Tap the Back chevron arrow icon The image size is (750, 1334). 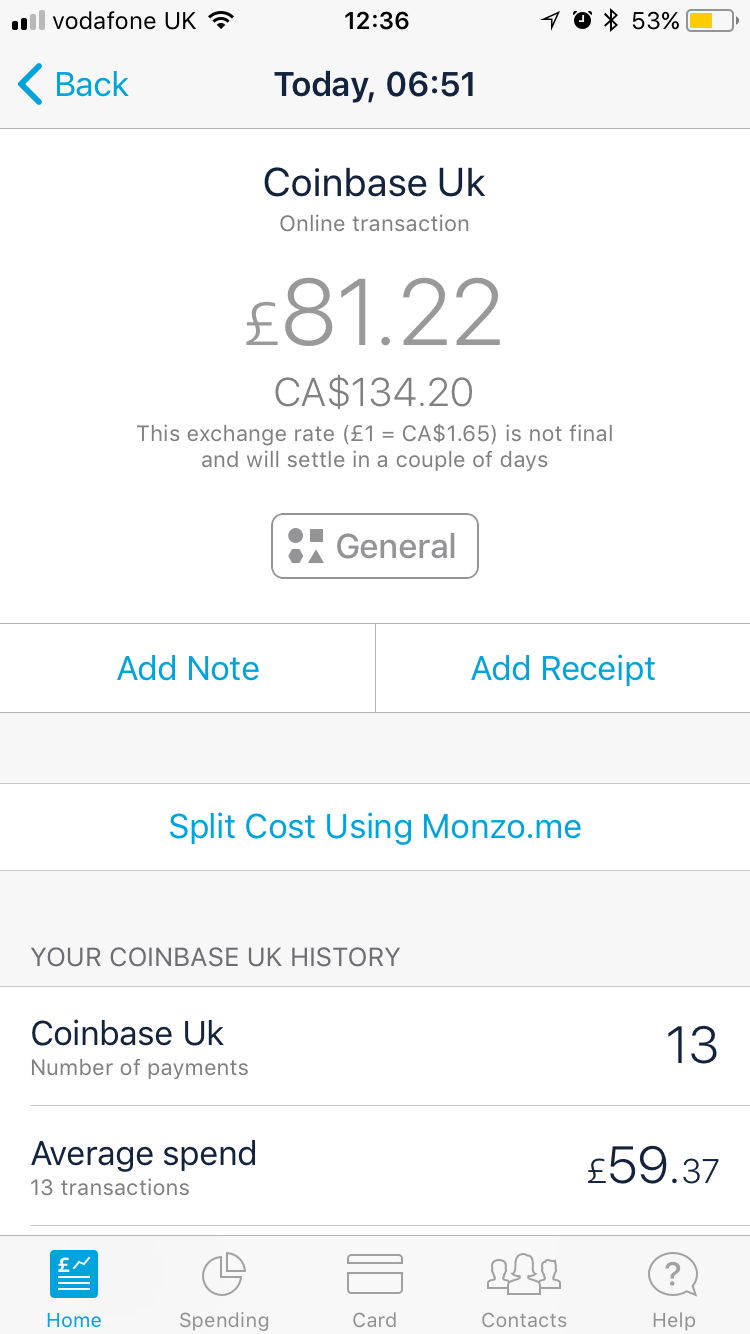[30, 85]
